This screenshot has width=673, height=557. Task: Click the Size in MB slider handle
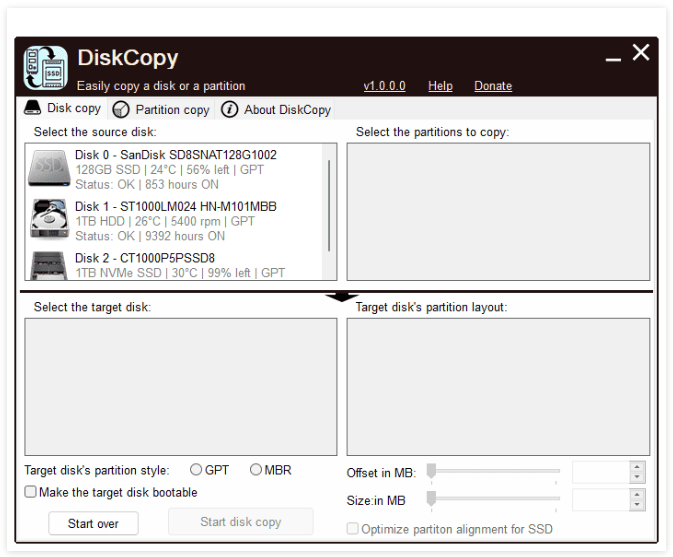pyautogui.click(x=431, y=499)
